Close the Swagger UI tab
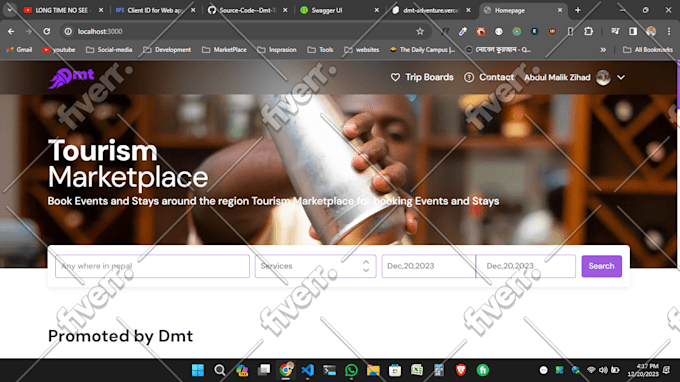Image resolution: width=680 pixels, height=382 pixels. point(376,10)
